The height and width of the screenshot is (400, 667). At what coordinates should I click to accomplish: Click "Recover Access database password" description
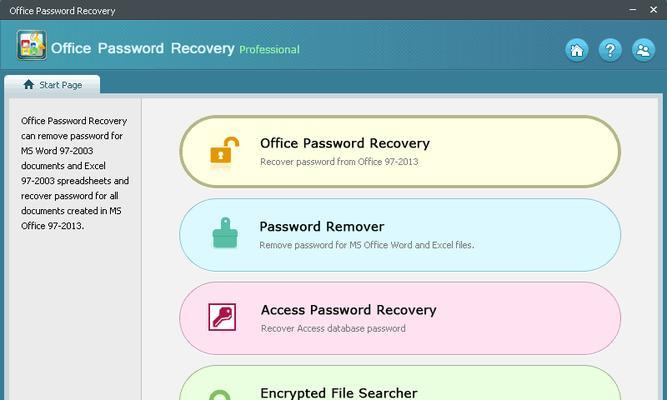coord(333,329)
